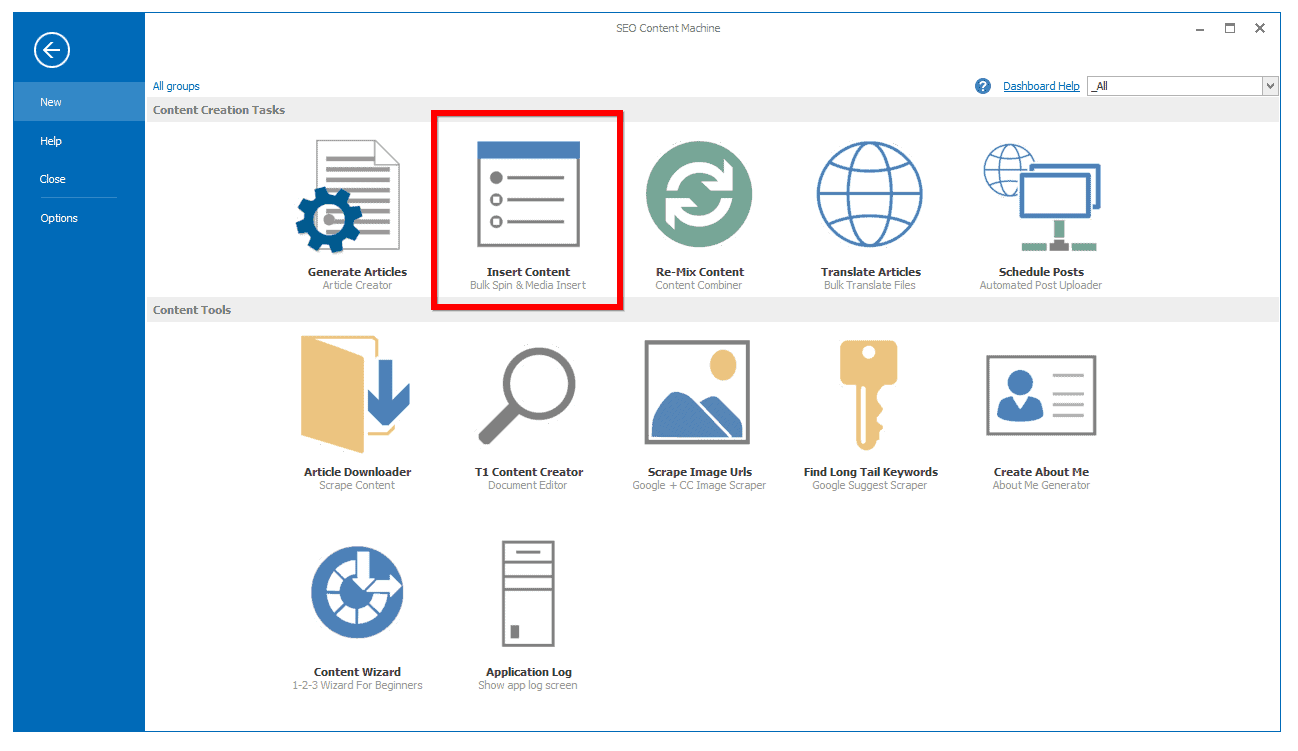Start the Content Wizard icon
The image size is (1298, 751).
coord(356,594)
